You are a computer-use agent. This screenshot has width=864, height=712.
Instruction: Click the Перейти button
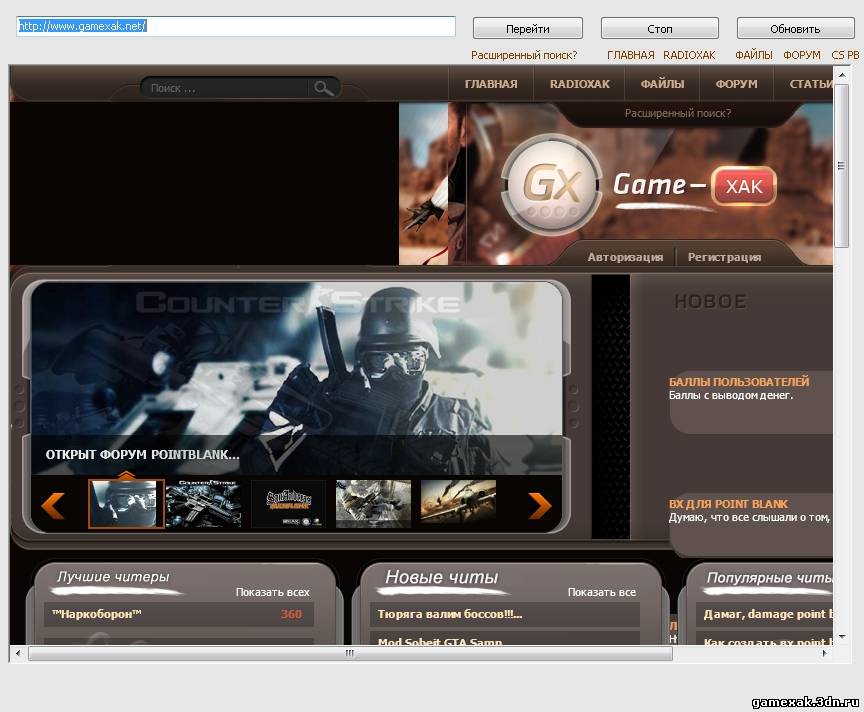coord(527,29)
